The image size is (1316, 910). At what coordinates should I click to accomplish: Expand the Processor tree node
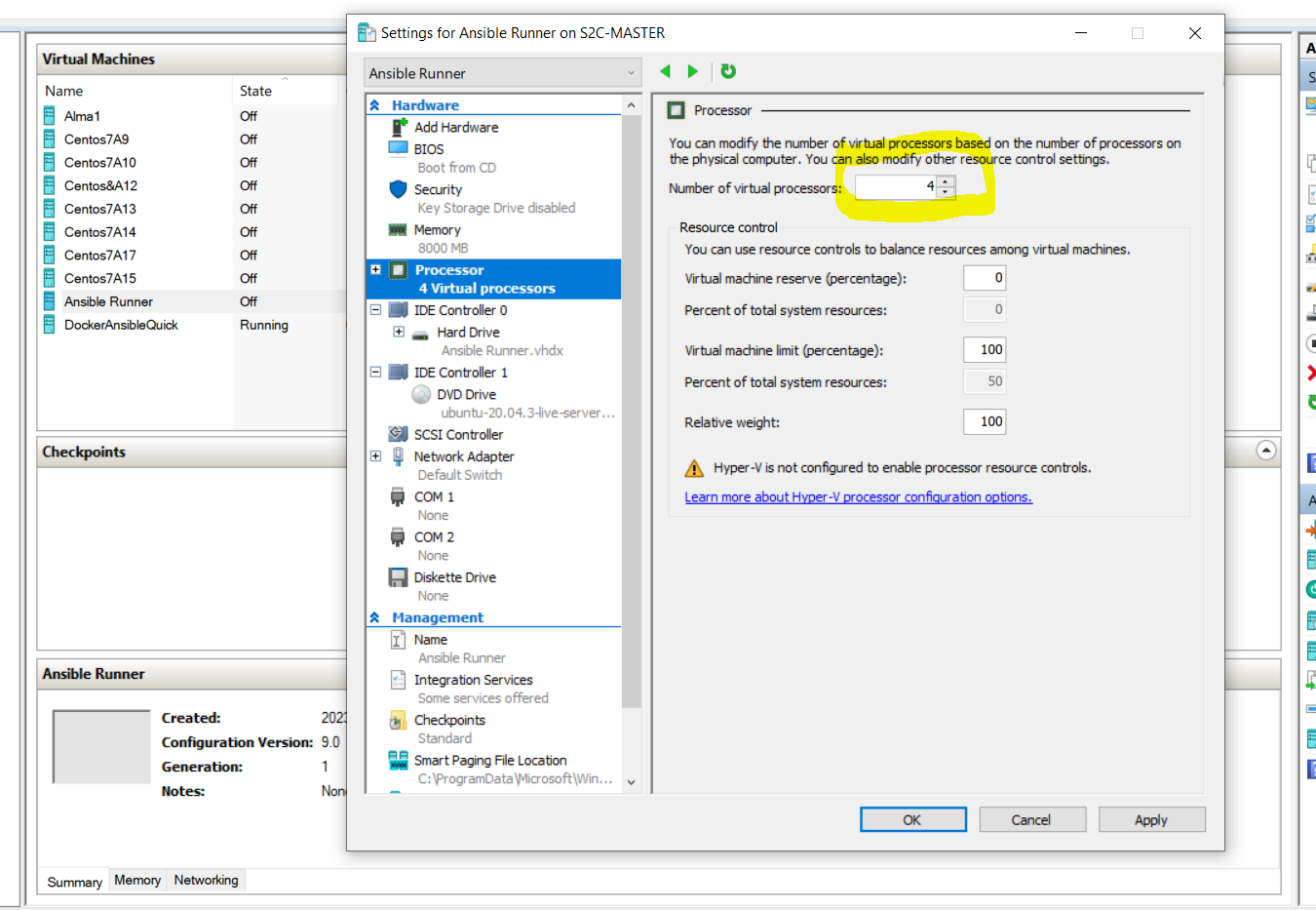375,269
